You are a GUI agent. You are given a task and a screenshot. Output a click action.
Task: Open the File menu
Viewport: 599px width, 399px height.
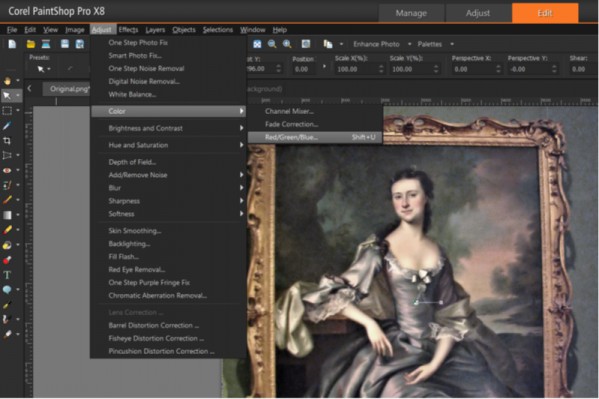point(12,29)
